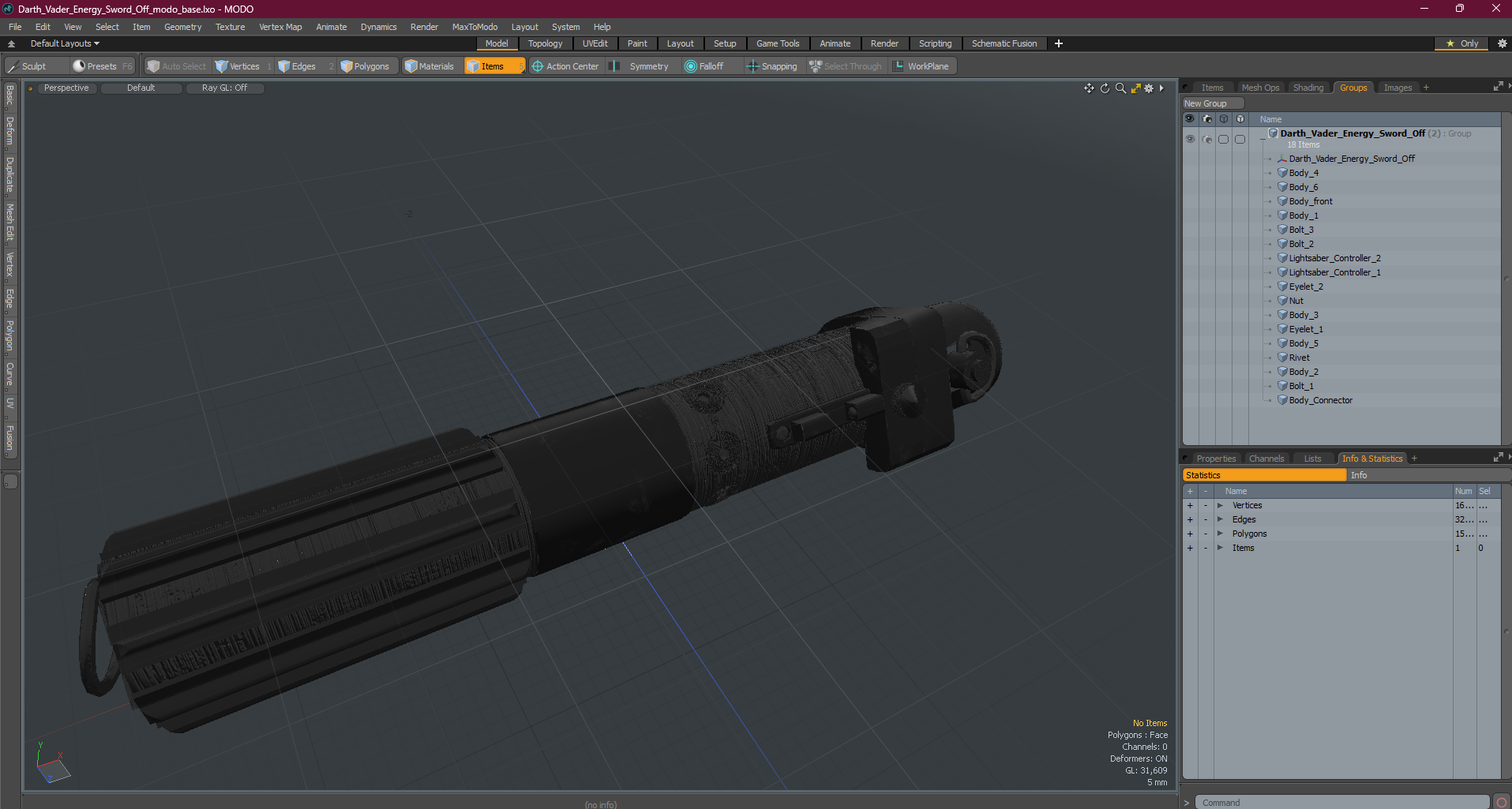The image size is (1512, 809).
Task: Click the visibility eye column header
Action: tap(1190, 119)
